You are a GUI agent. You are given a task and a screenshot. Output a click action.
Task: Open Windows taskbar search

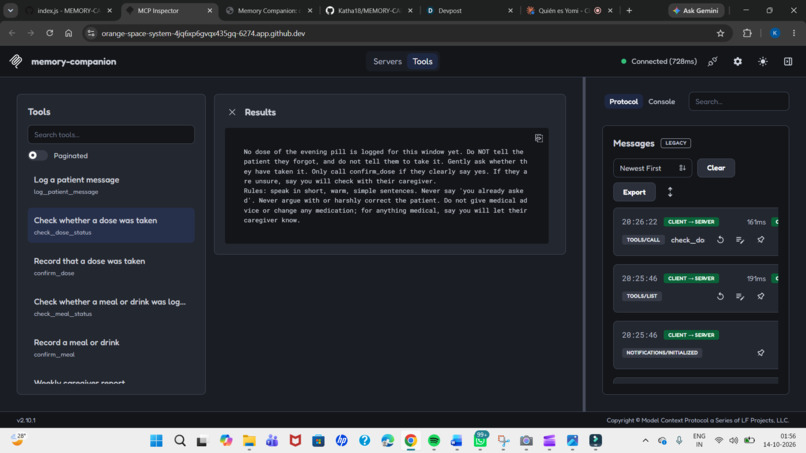click(179, 441)
